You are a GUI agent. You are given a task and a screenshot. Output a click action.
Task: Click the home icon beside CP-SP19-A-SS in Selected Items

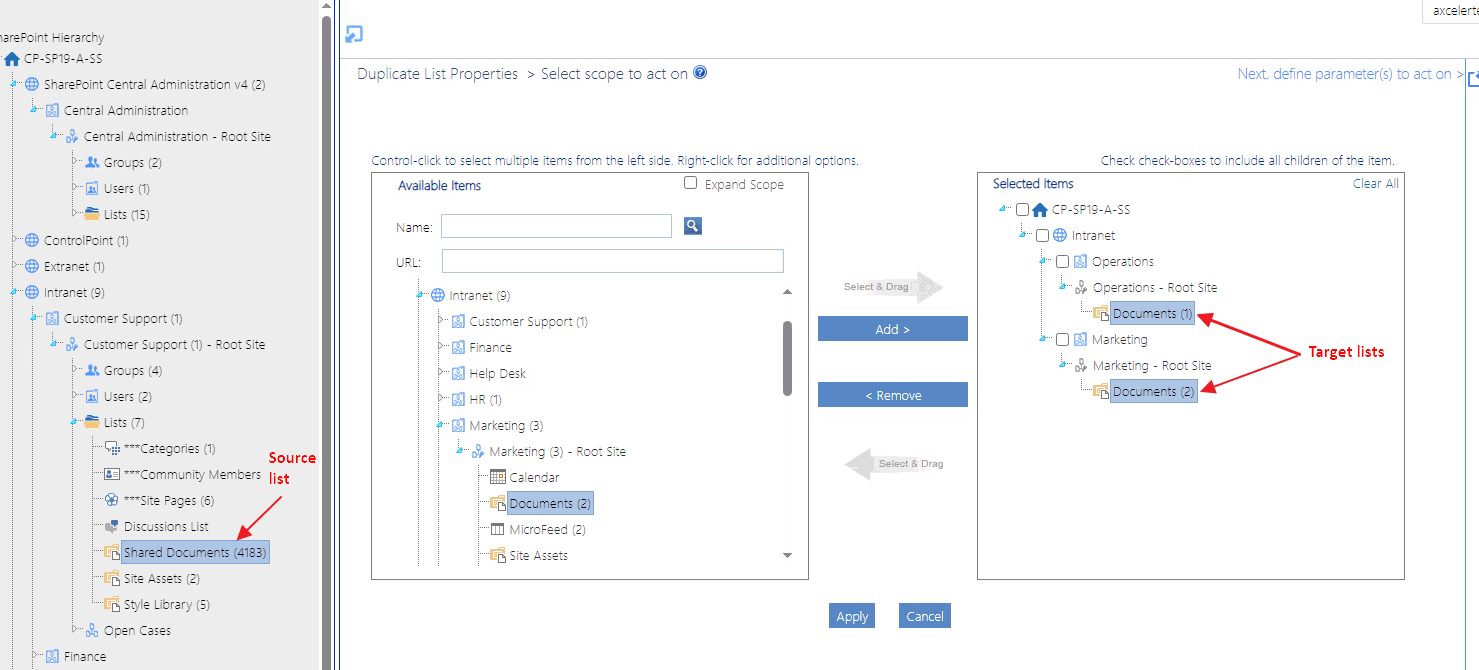tap(1040, 209)
